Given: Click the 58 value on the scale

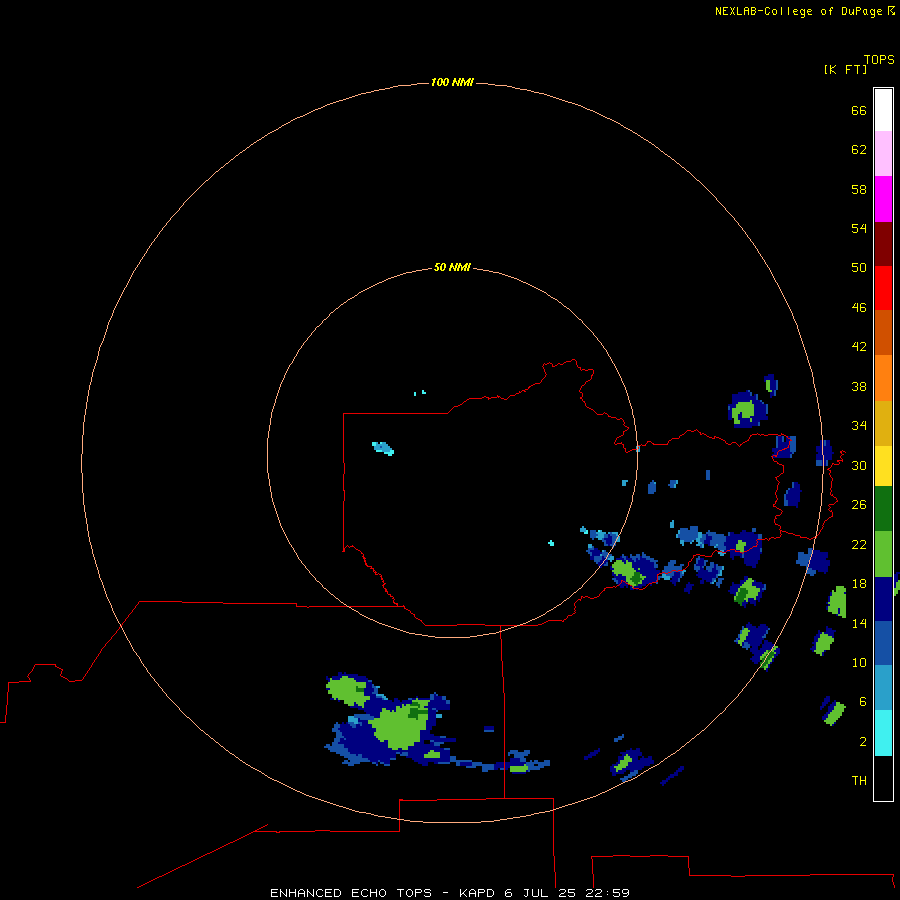Looking at the screenshot, I should coord(859,189).
